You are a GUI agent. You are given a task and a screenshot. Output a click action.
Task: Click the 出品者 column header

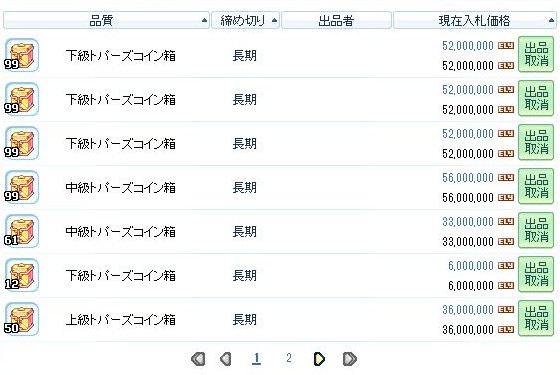[x=336, y=20]
